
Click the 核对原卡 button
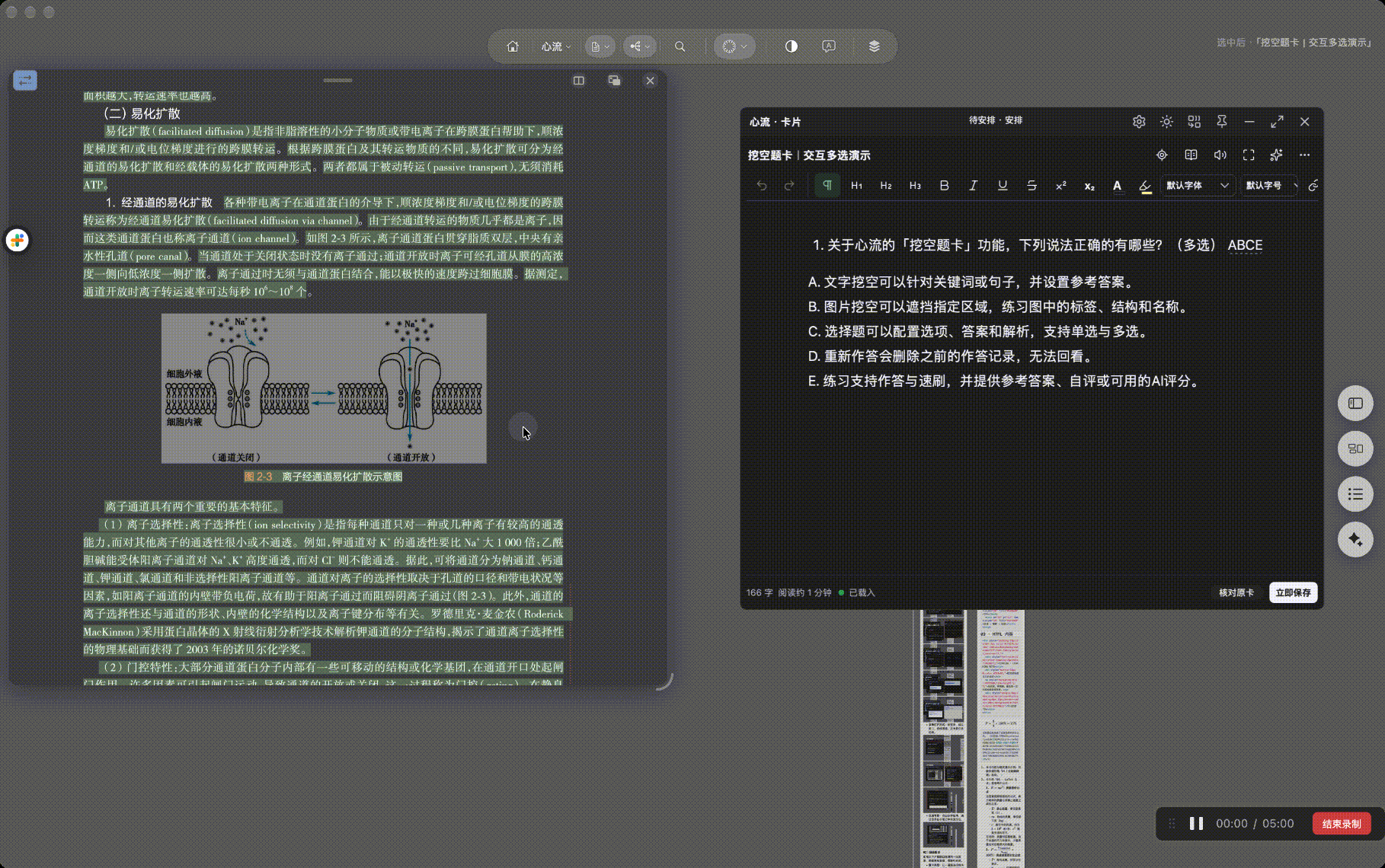pyautogui.click(x=1236, y=592)
